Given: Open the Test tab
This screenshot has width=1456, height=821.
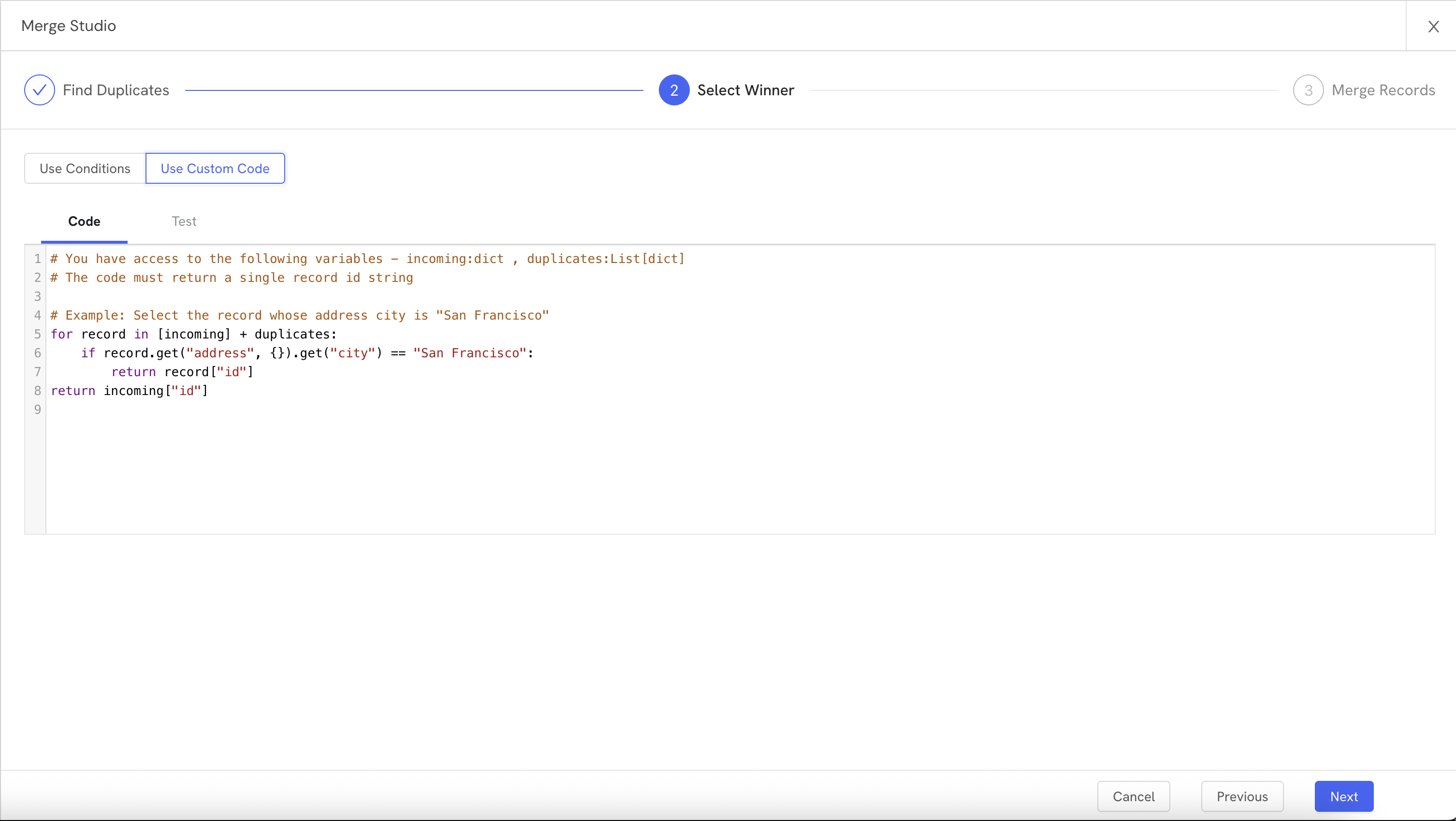Looking at the screenshot, I should (x=184, y=221).
